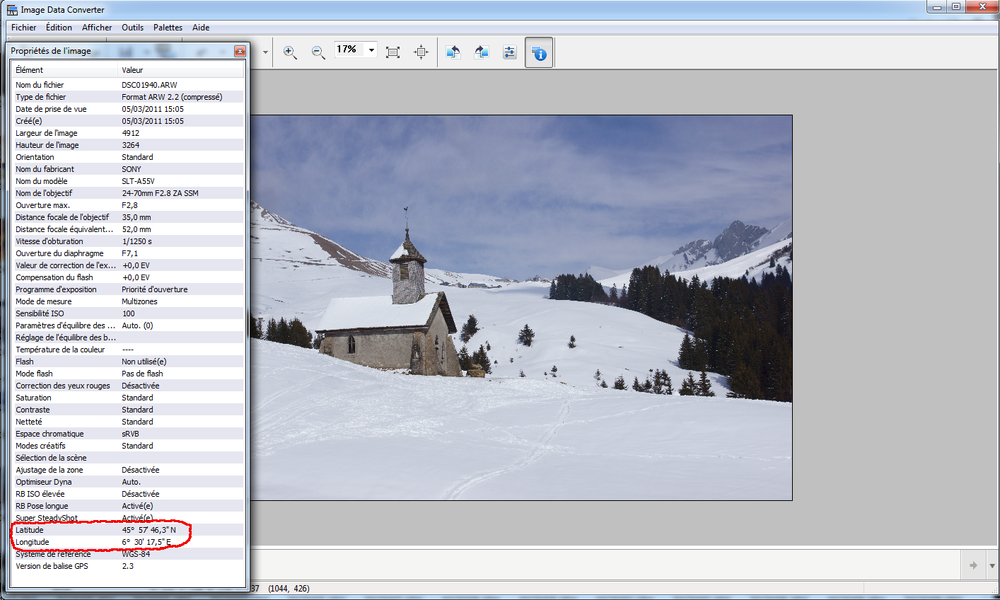The height and width of the screenshot is (600, 1000).
Task: Select the Ouverture max. row
Action: click(128, 205)
